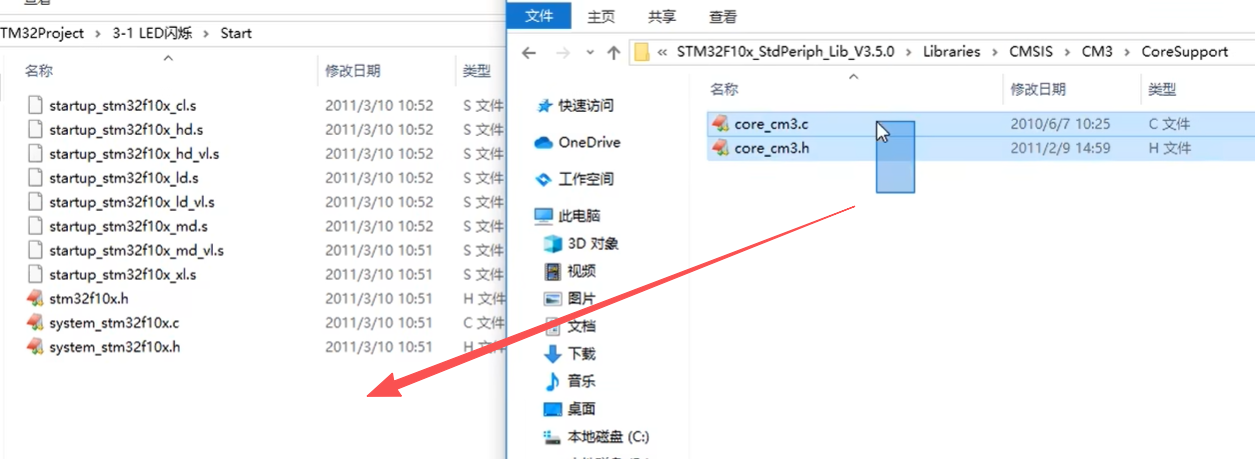
Task: Click the 桌面 desktop icon
Action: pos(553,409)
